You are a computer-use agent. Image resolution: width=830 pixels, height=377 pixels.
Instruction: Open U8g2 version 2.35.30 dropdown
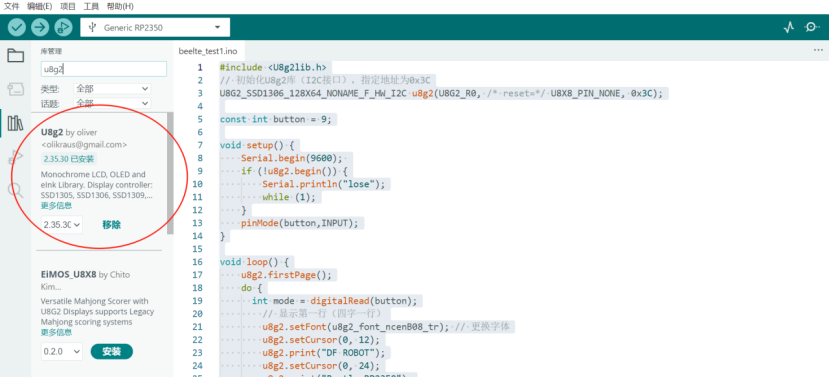click(x=62, y=225)
